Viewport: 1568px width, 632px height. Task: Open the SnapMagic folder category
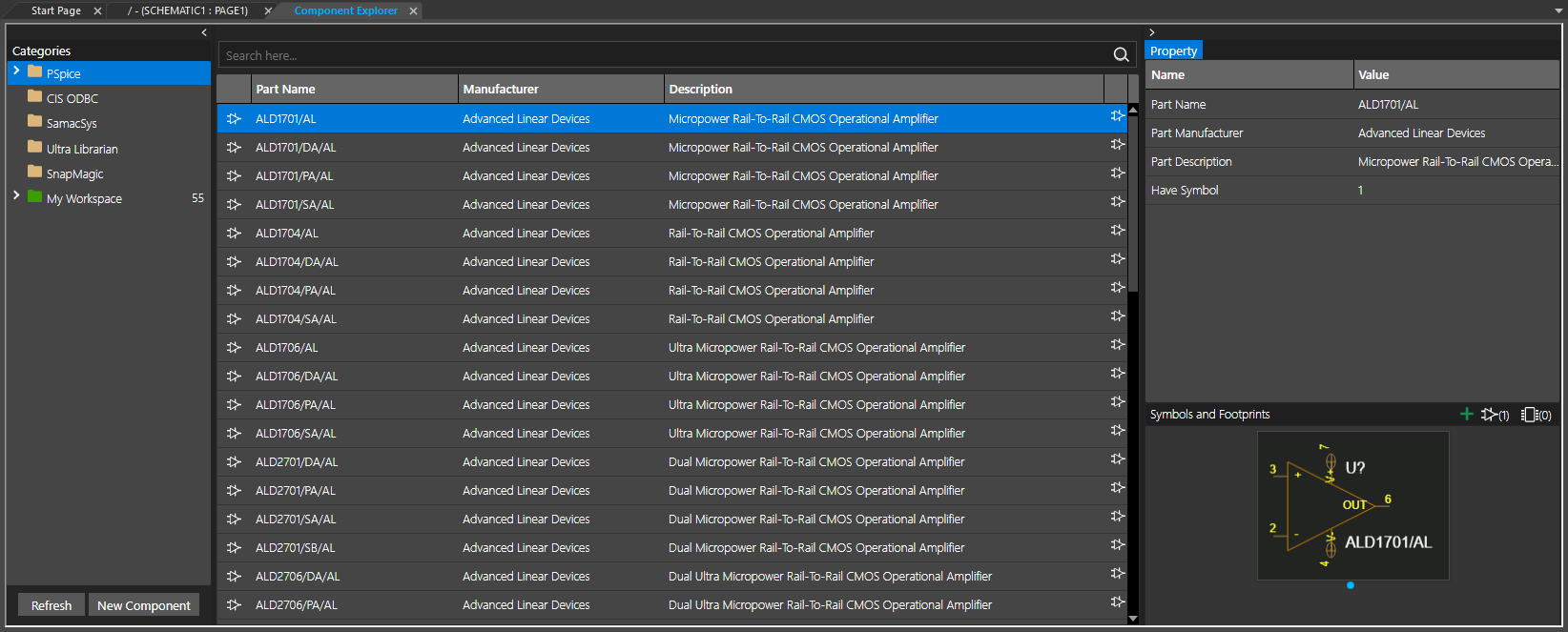(74, 174)
